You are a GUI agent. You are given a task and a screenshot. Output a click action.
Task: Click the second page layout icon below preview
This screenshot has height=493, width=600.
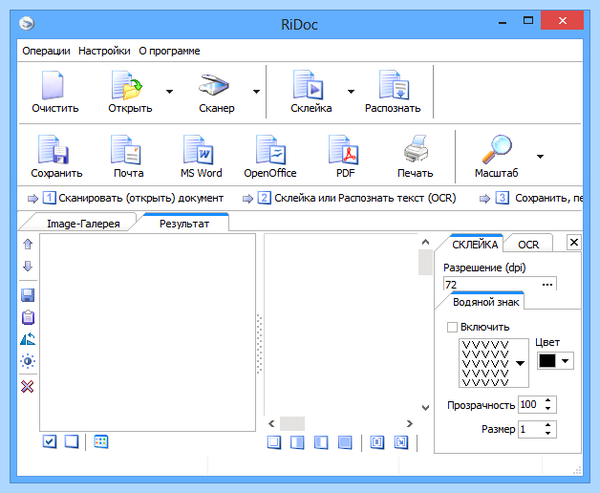pos(297,442)
